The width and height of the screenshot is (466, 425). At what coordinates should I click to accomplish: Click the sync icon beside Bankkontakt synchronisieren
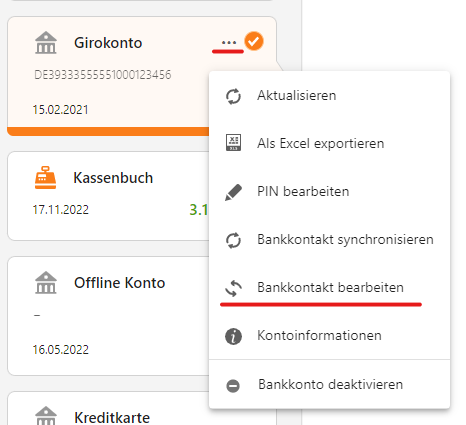[x=233, y=240]
